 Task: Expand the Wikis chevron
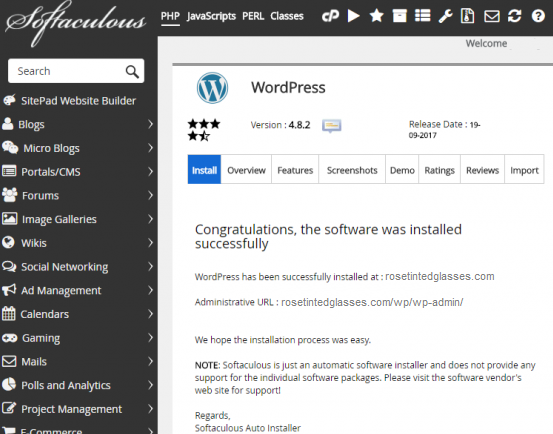[151, 243]
